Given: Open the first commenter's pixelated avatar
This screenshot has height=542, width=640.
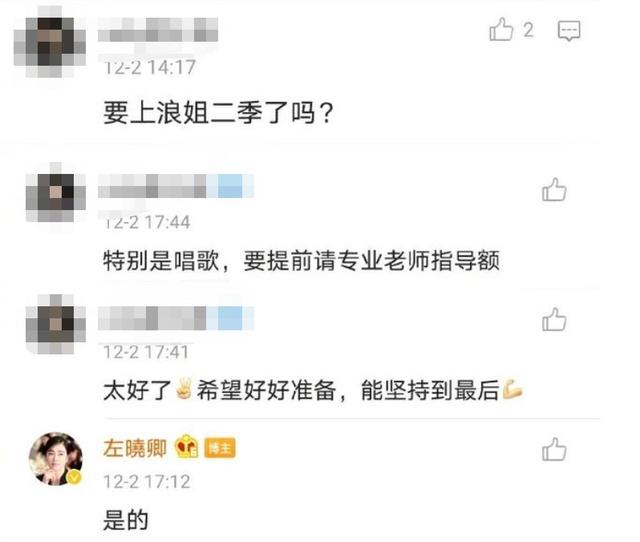Looking at the screenshot, I should tap(50, 42).
